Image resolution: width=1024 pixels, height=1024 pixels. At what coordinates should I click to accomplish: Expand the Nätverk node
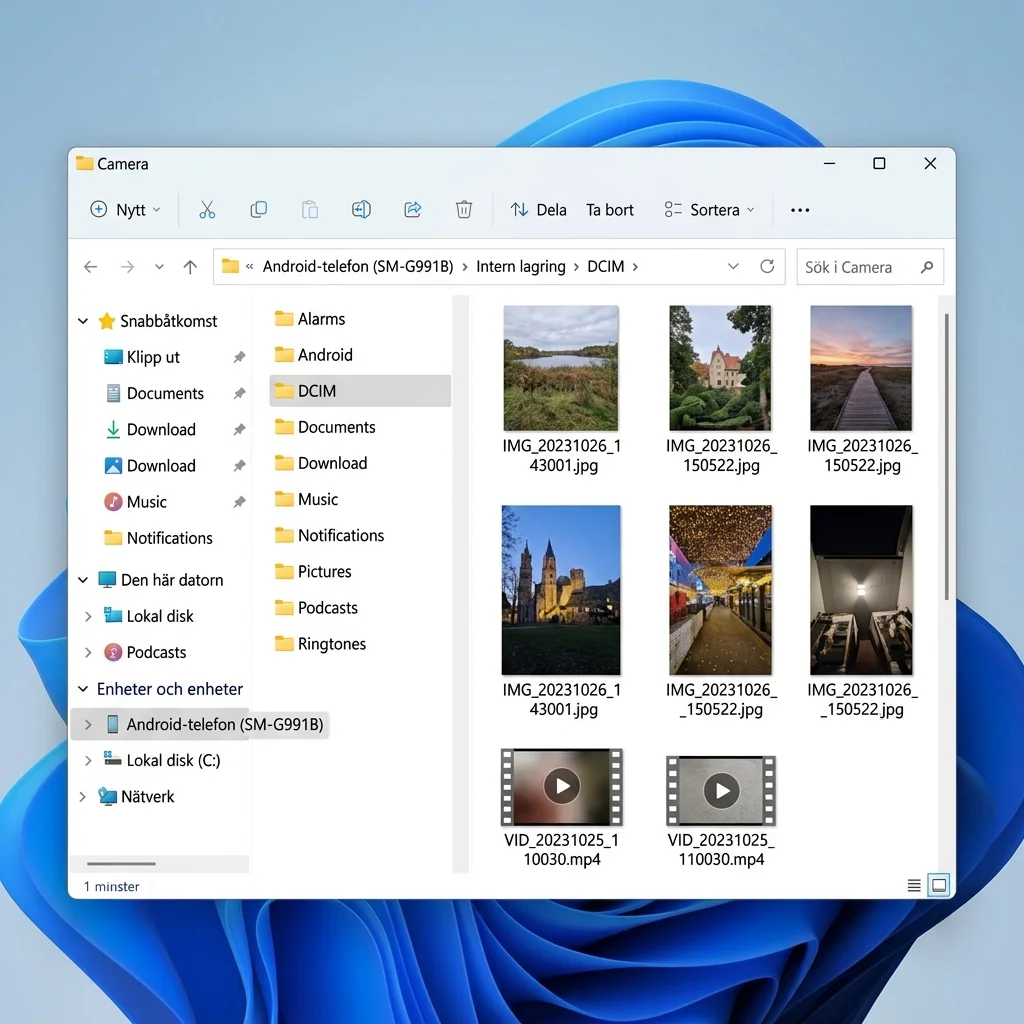pos(82,796)
